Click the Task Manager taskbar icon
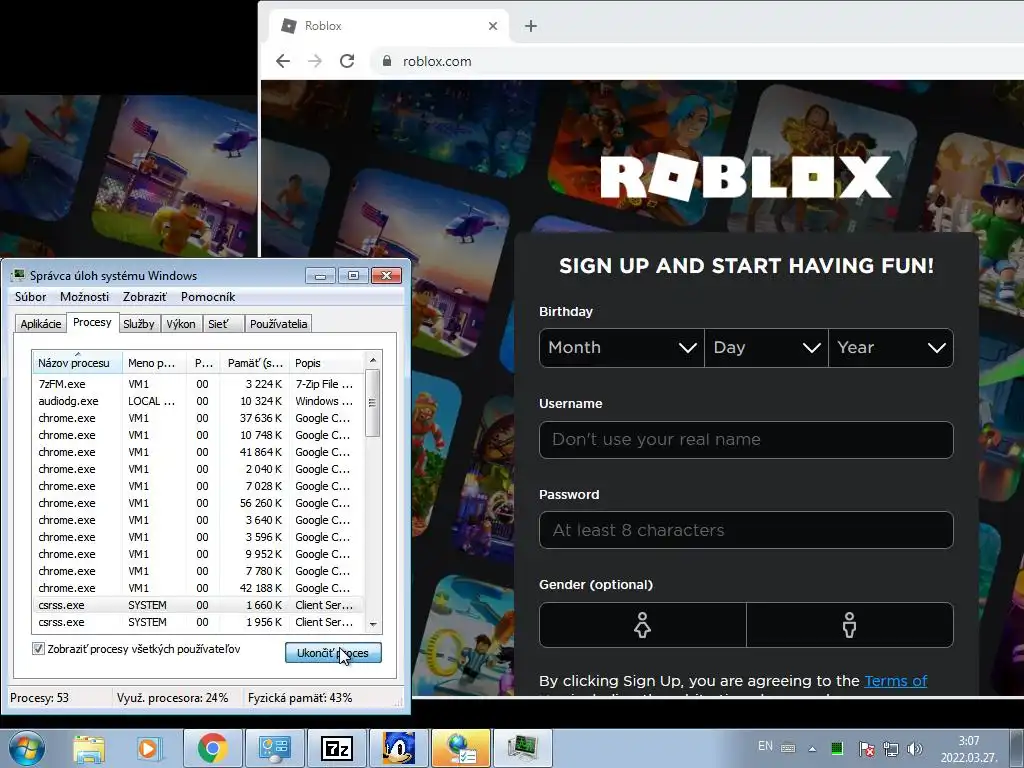Image resolution: width=1024 pixels, height=768 pixels. coord(523,748)
